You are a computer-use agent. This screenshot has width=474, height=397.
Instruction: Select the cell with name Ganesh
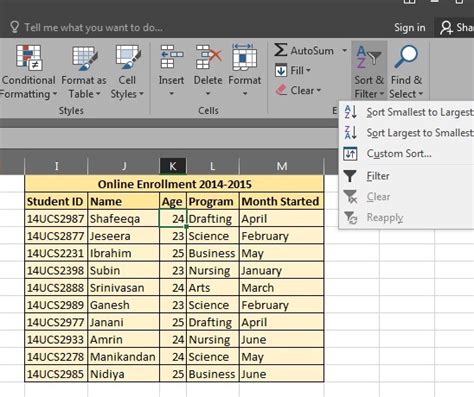coord(124,305)
